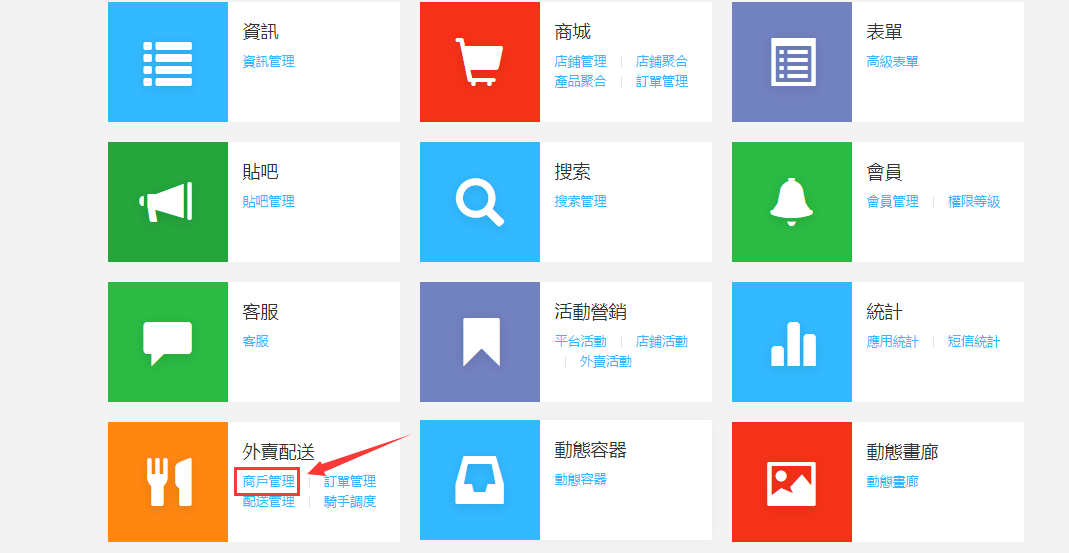The image size is (1069, 553).
Task: Open the 動態畫廊 blue link
Action: pyautogui.click(x=892, y=481)
